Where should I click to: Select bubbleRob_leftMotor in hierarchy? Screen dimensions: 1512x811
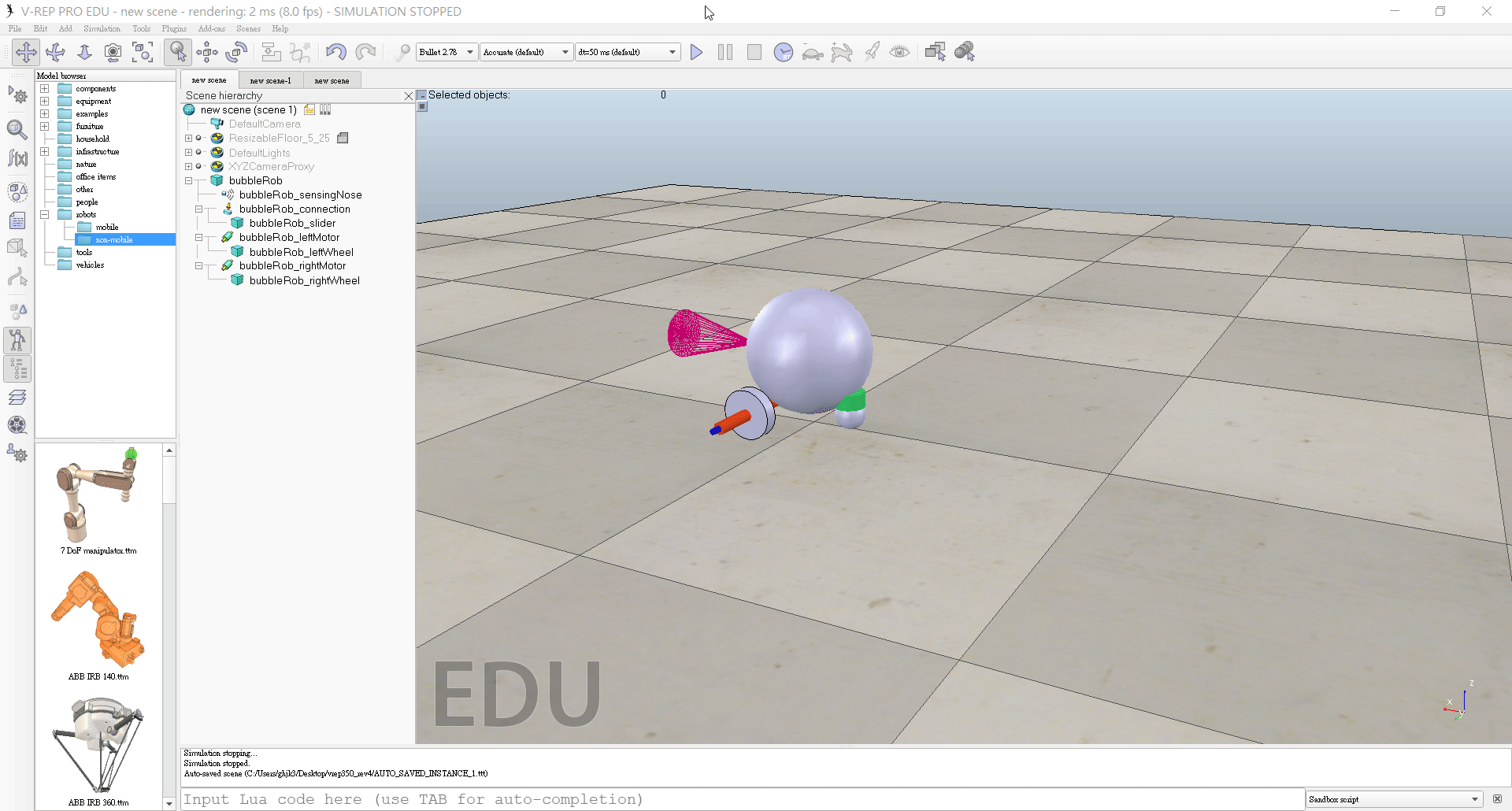tap(289, 238)
